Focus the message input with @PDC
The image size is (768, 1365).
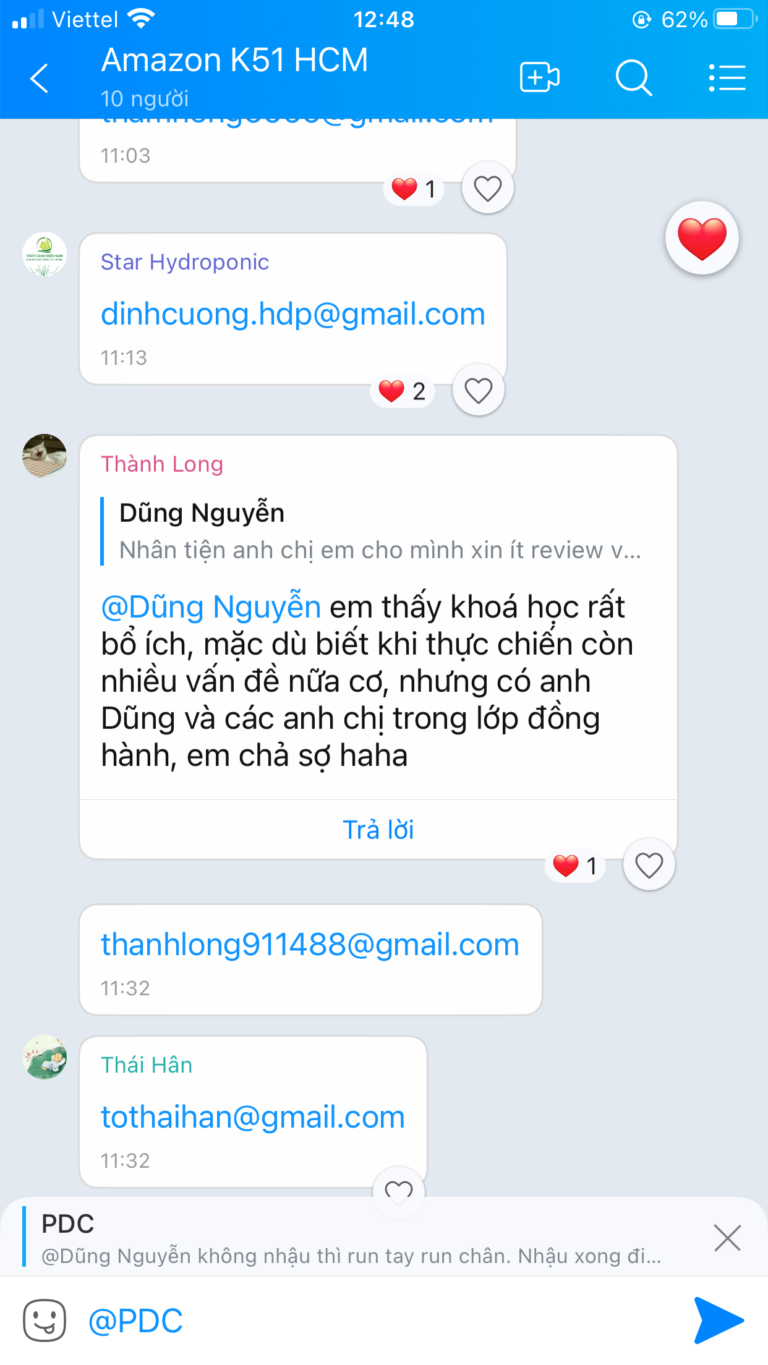tap(380, 1321)
